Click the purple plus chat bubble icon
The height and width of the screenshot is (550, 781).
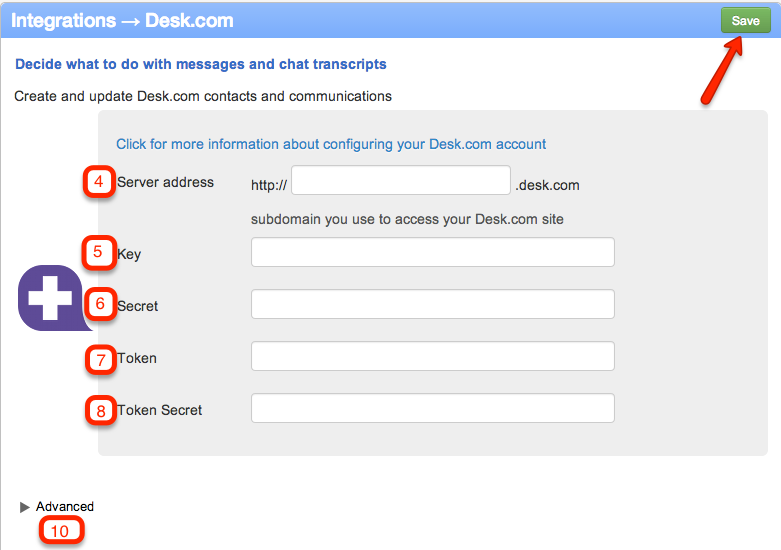point(53,298)
